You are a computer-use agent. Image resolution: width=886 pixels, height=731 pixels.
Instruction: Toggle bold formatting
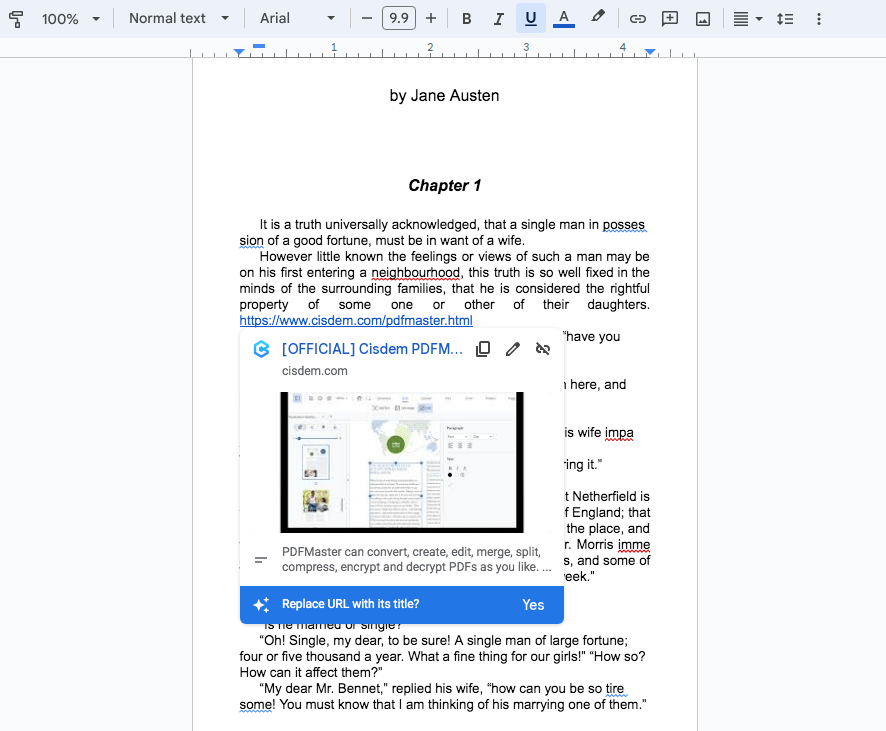(x=466, y=19)
